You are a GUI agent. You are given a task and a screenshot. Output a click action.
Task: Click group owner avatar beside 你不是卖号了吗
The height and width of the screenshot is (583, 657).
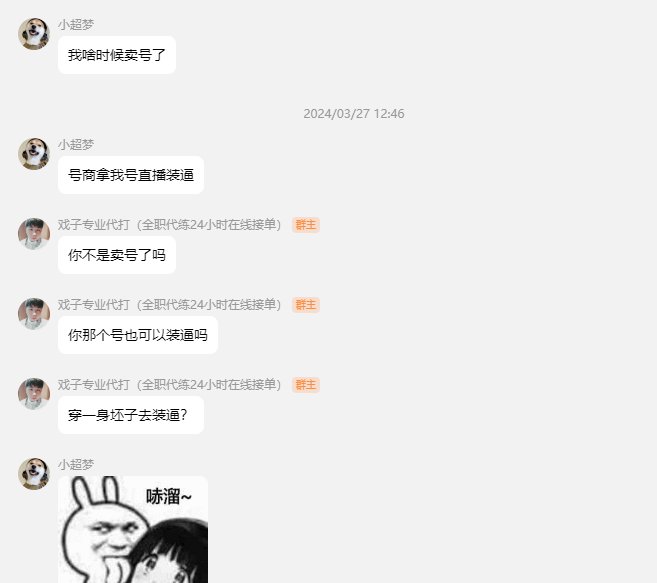coord(34,233)
